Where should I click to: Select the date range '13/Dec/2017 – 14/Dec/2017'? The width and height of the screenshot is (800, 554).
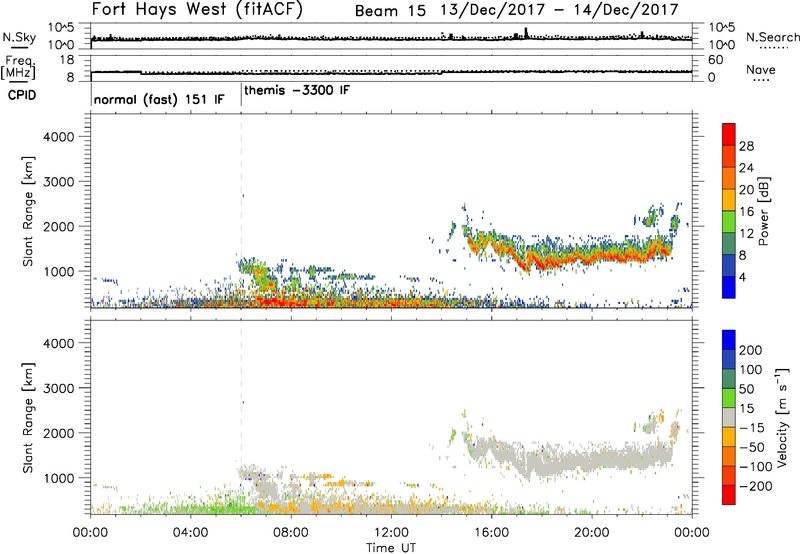click(560, 10)
